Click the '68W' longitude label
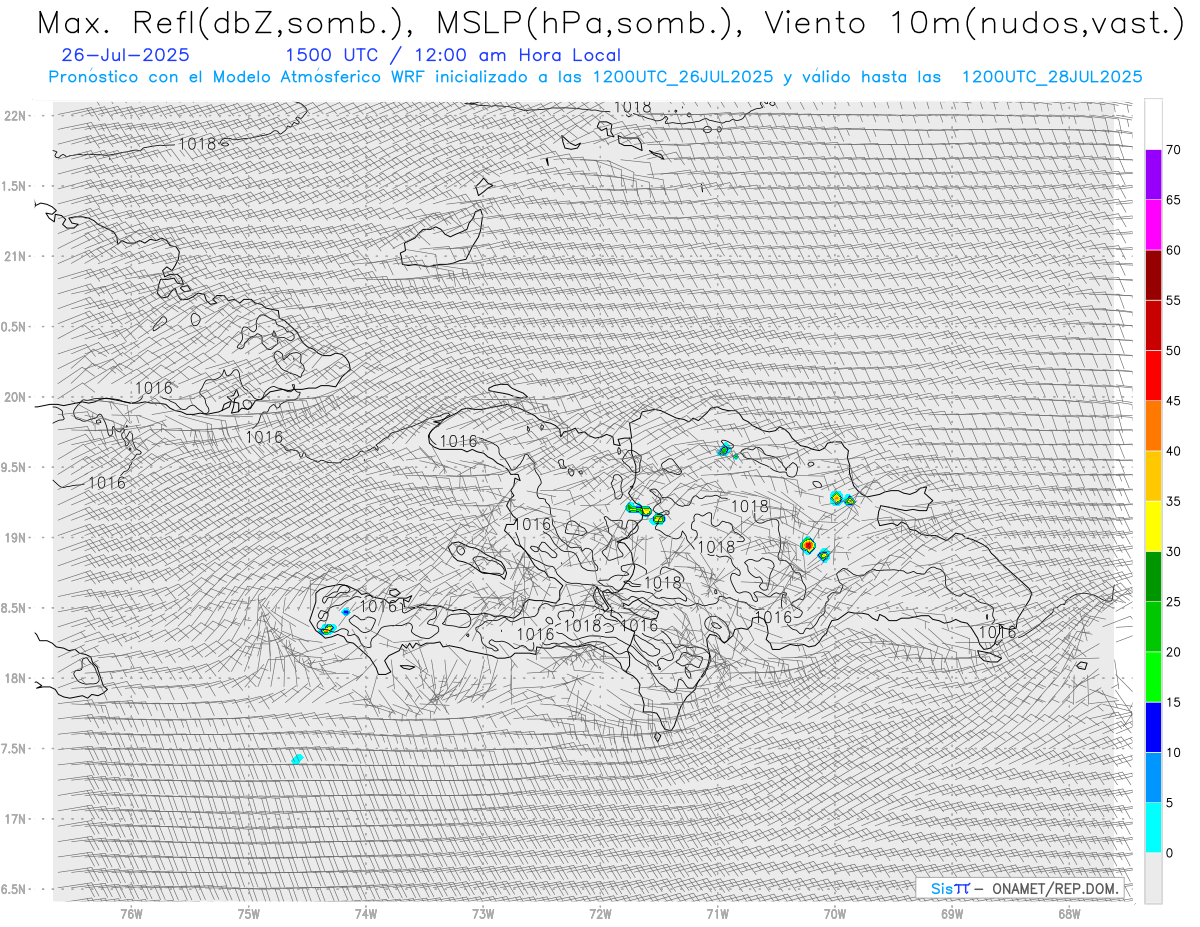Image resolution: width=1200 pixels, height=927 pixels. pos(1069,913)
